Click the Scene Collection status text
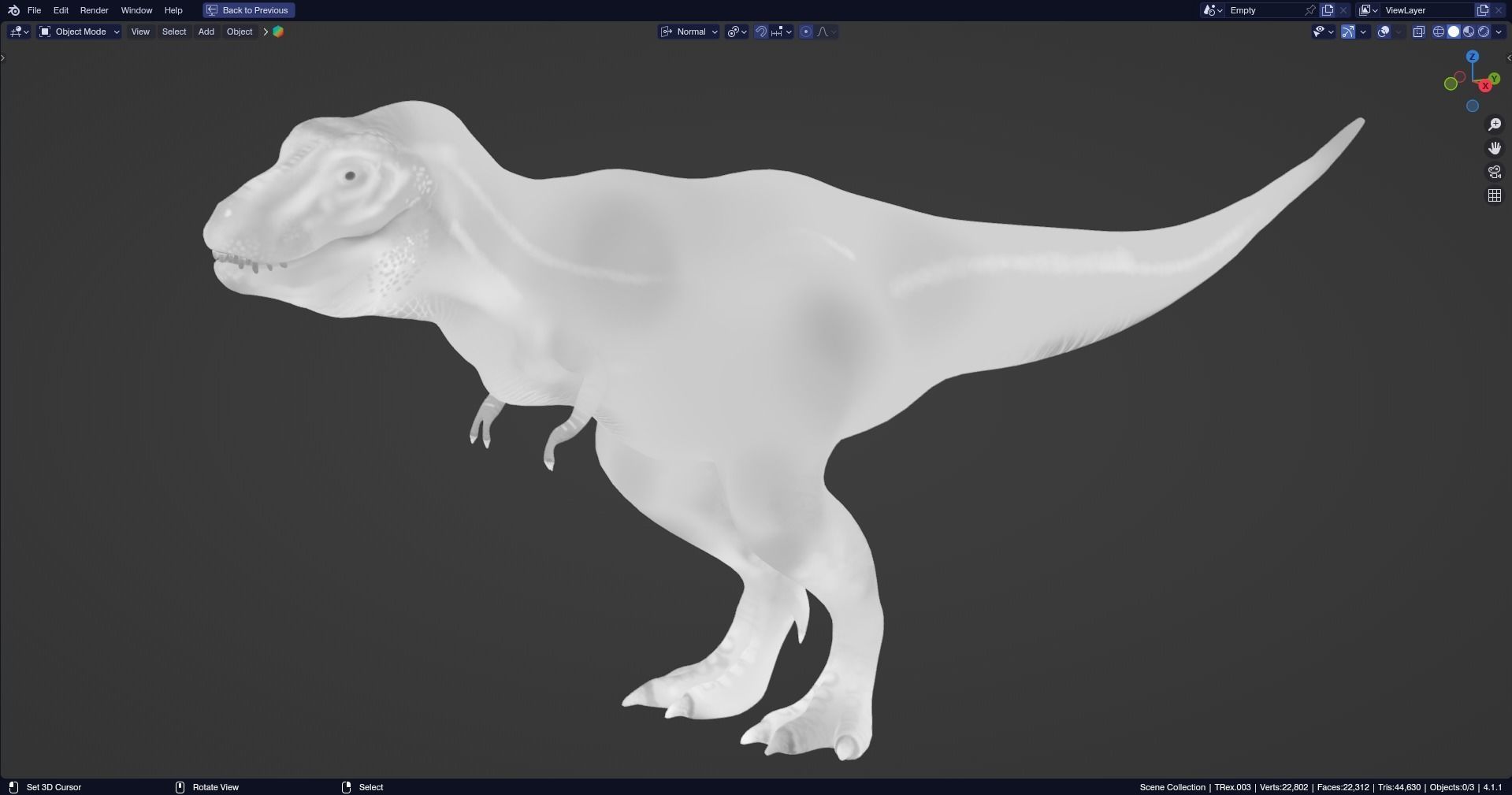1512x795 pixels. point(1172,787)
